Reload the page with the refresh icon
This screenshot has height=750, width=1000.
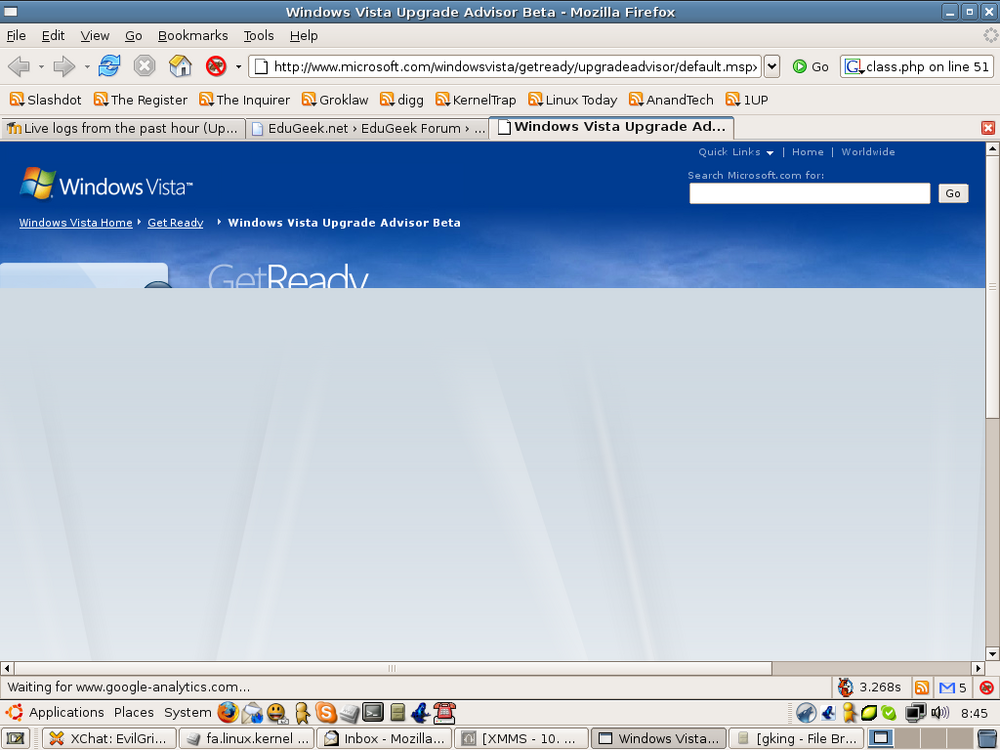click(x=109, y=65)
